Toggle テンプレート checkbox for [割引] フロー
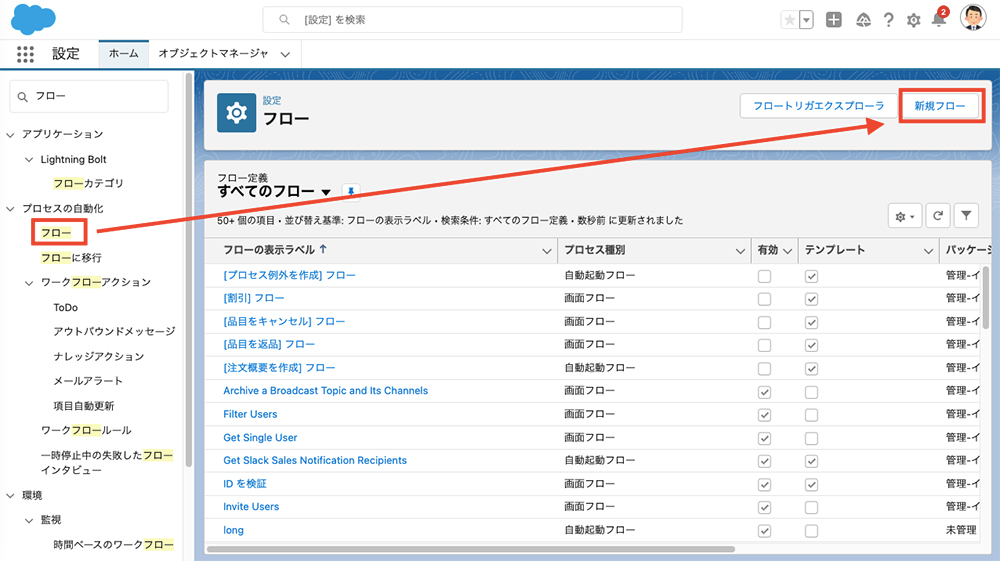The height and width of the screenshot is (561, 1000). tap(811, 299)
